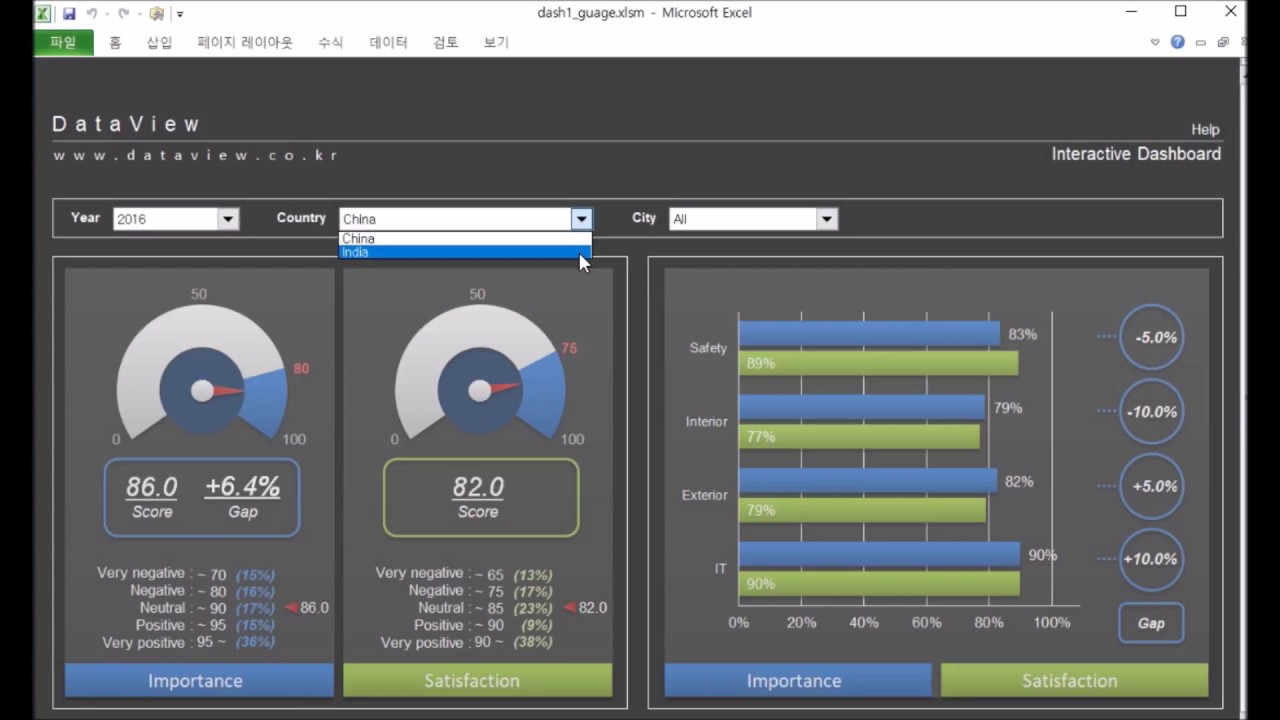Click the Safety axis label
The width and height of the screenshot is (1280, 720).
tap(708, 348)
